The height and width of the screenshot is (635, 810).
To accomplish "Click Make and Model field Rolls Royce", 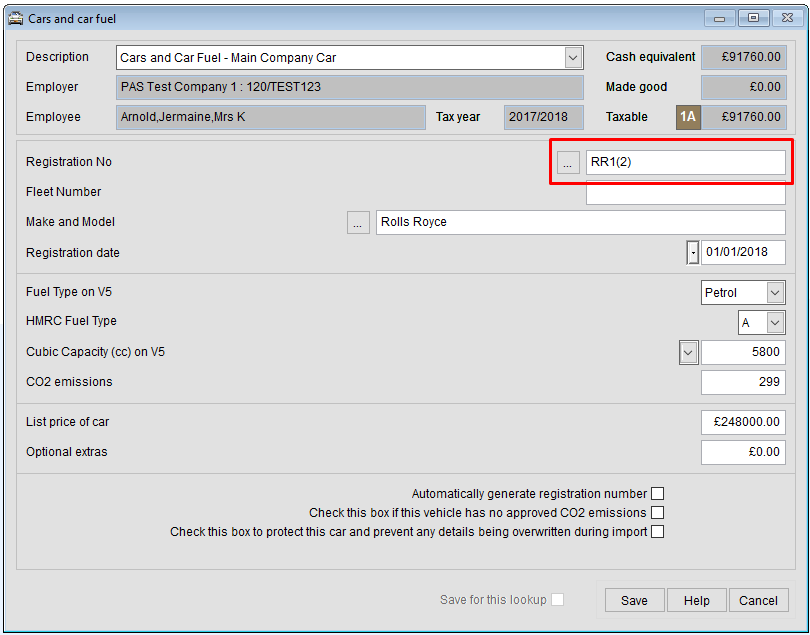I will [581, 222].
